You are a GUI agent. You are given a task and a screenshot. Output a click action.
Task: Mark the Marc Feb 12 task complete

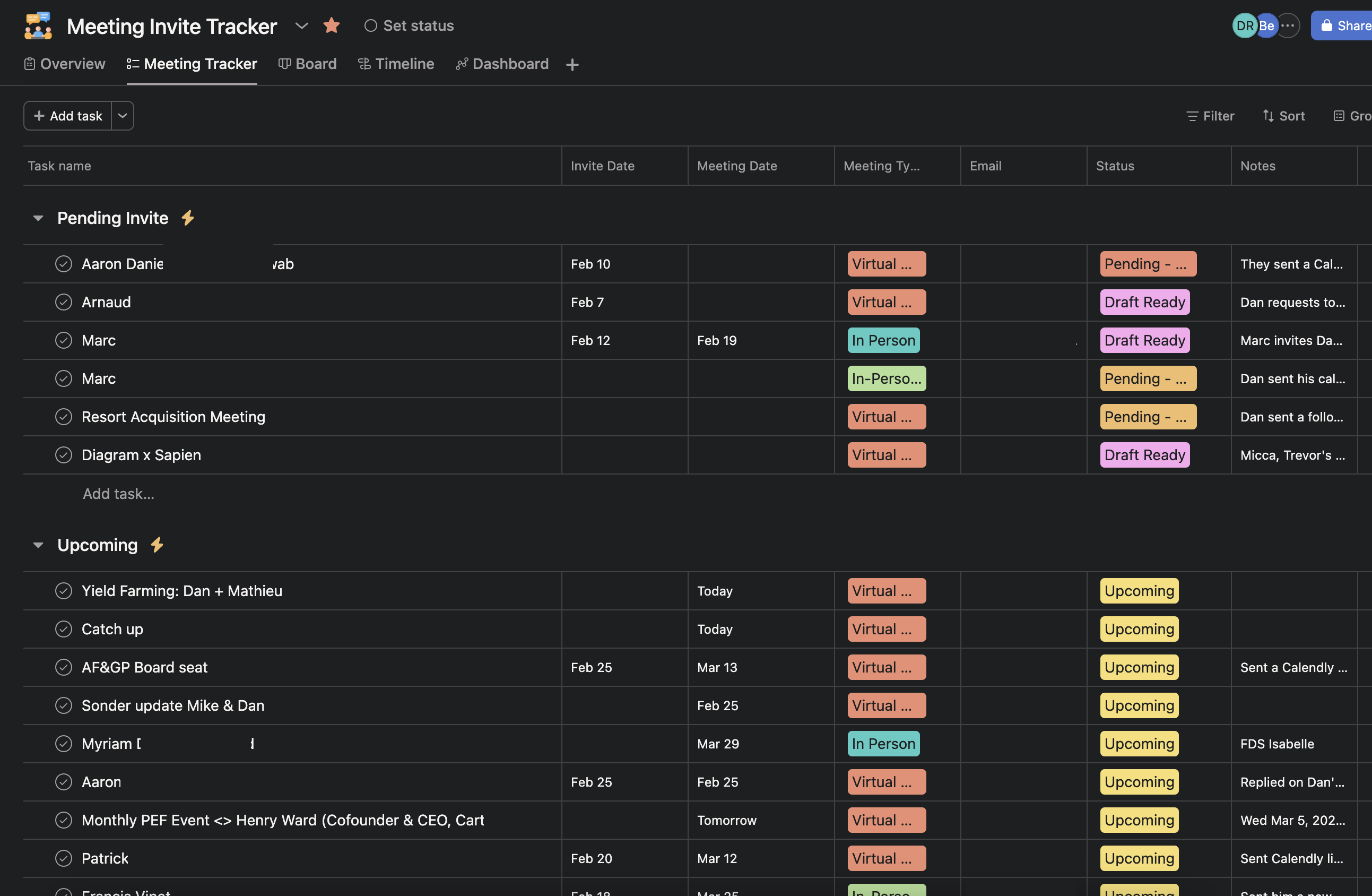click(x=64, y=340)
